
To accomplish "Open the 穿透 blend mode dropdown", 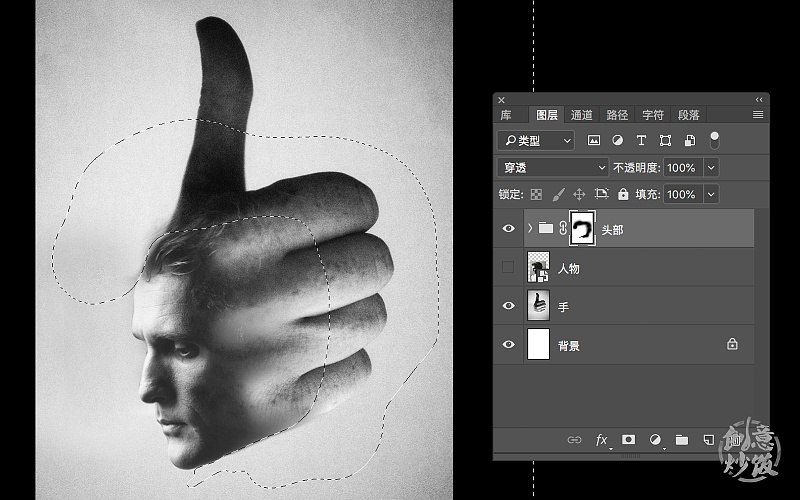I will 553,167.
